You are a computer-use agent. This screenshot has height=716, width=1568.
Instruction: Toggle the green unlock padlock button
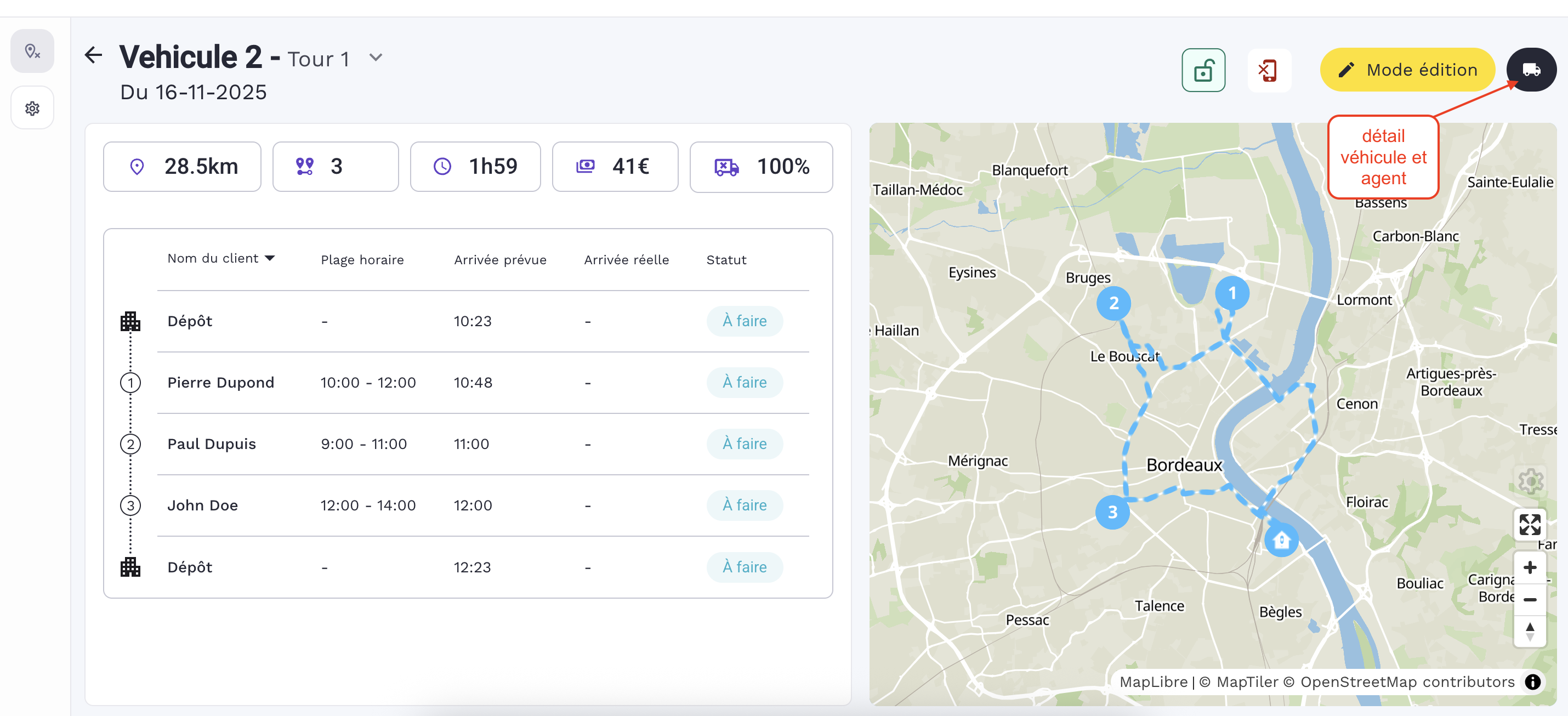pos(1203,71)
